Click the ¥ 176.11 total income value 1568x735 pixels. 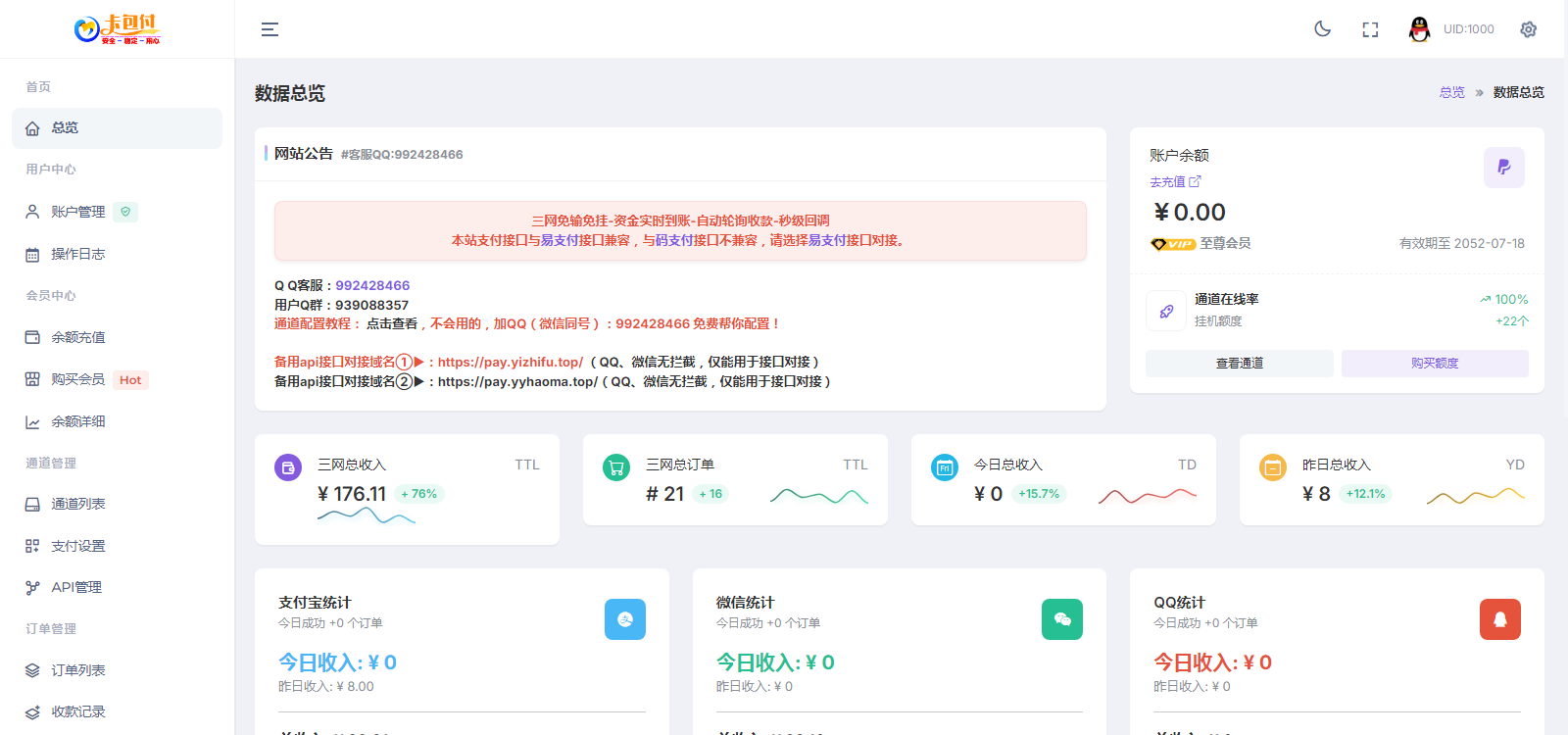pyautogui.click(x=352, y=494)
